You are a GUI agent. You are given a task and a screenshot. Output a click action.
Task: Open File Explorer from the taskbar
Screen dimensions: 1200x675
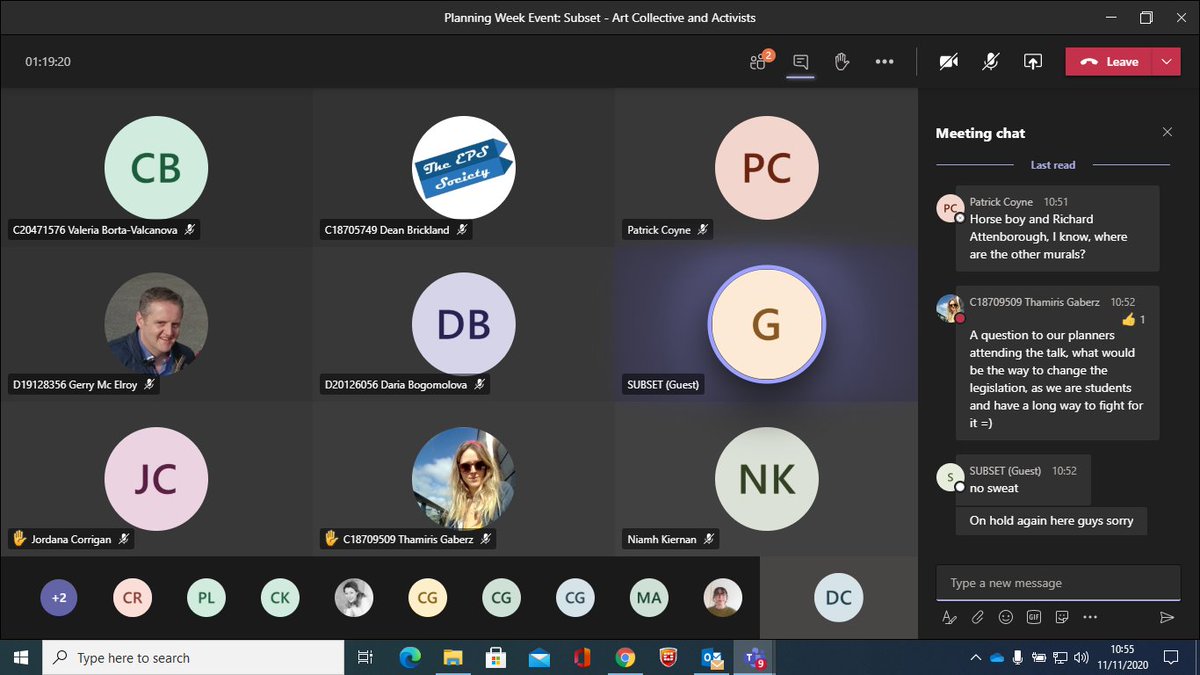click(453, 657)
